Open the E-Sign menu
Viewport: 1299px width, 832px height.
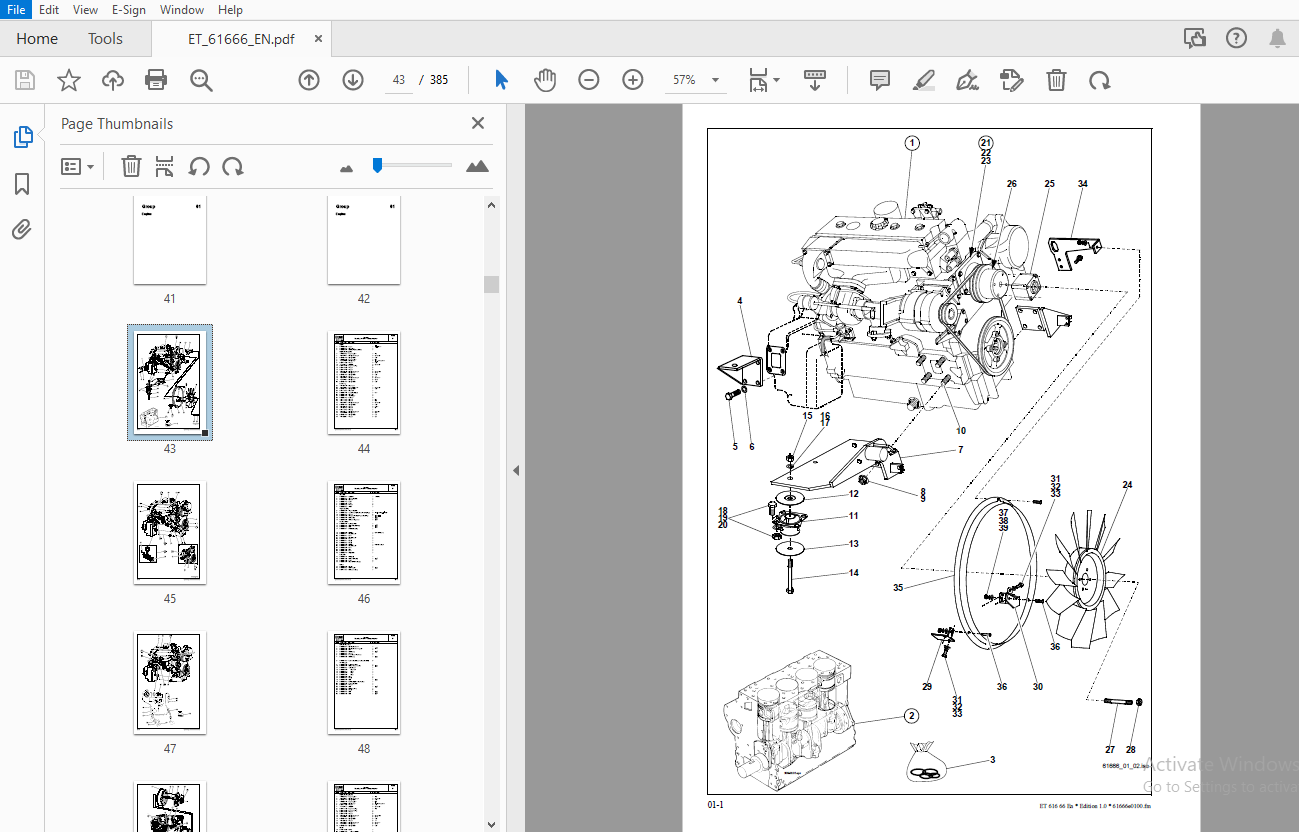click(x=128, y=9)
